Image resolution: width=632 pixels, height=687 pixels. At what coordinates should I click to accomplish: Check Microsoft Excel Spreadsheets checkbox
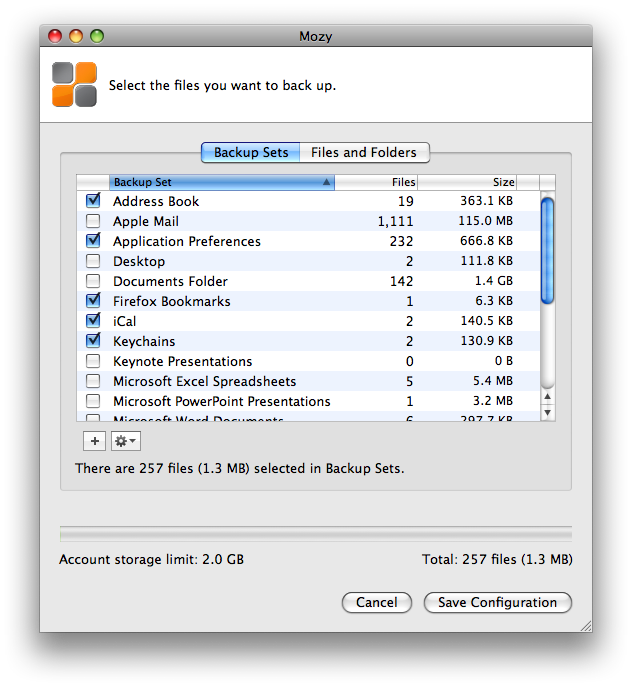93,381
